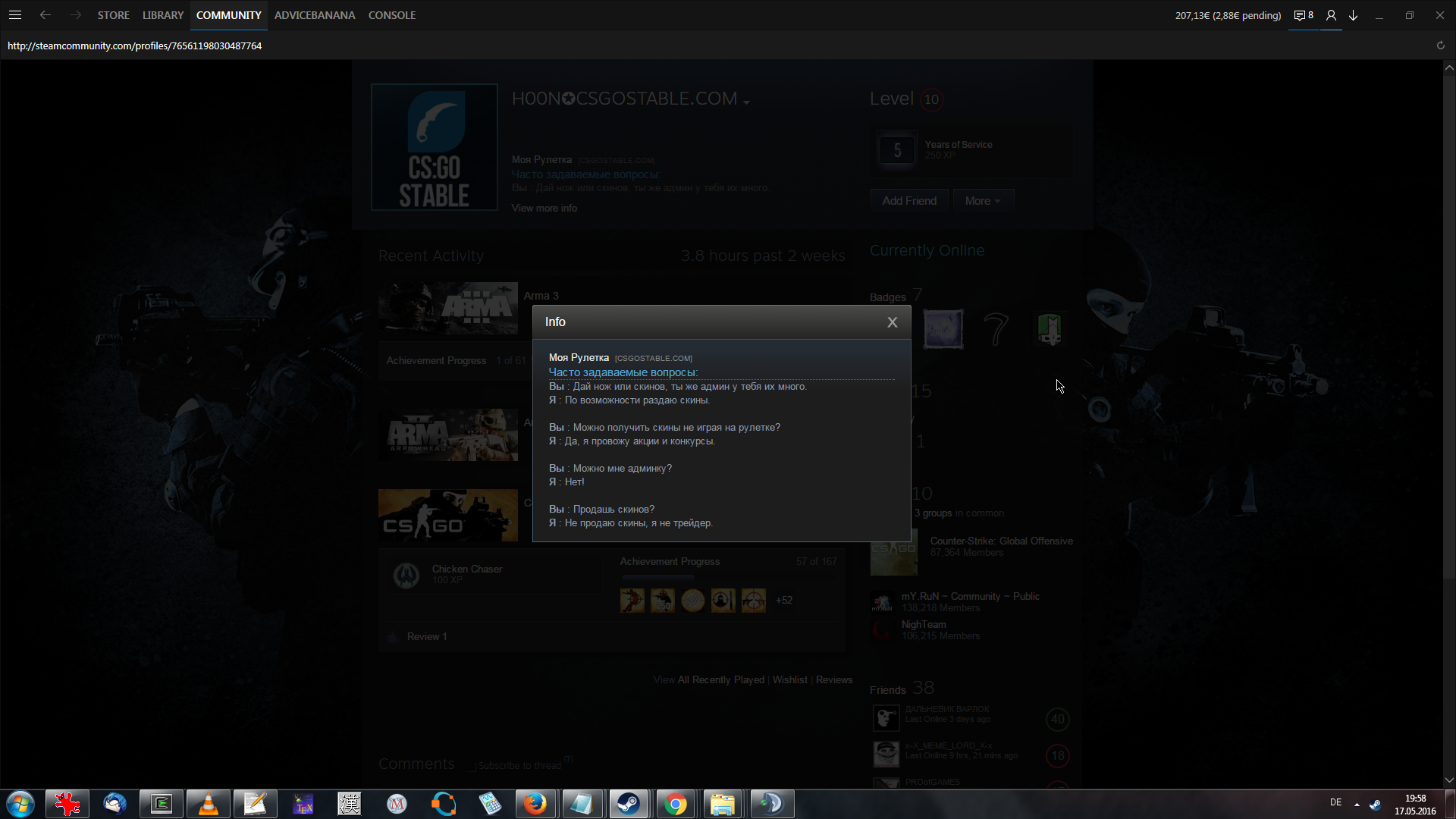Click the back navigation arrow
Image resolution: width=1456 pixels, height=819 pixels.
click(45, 15)
